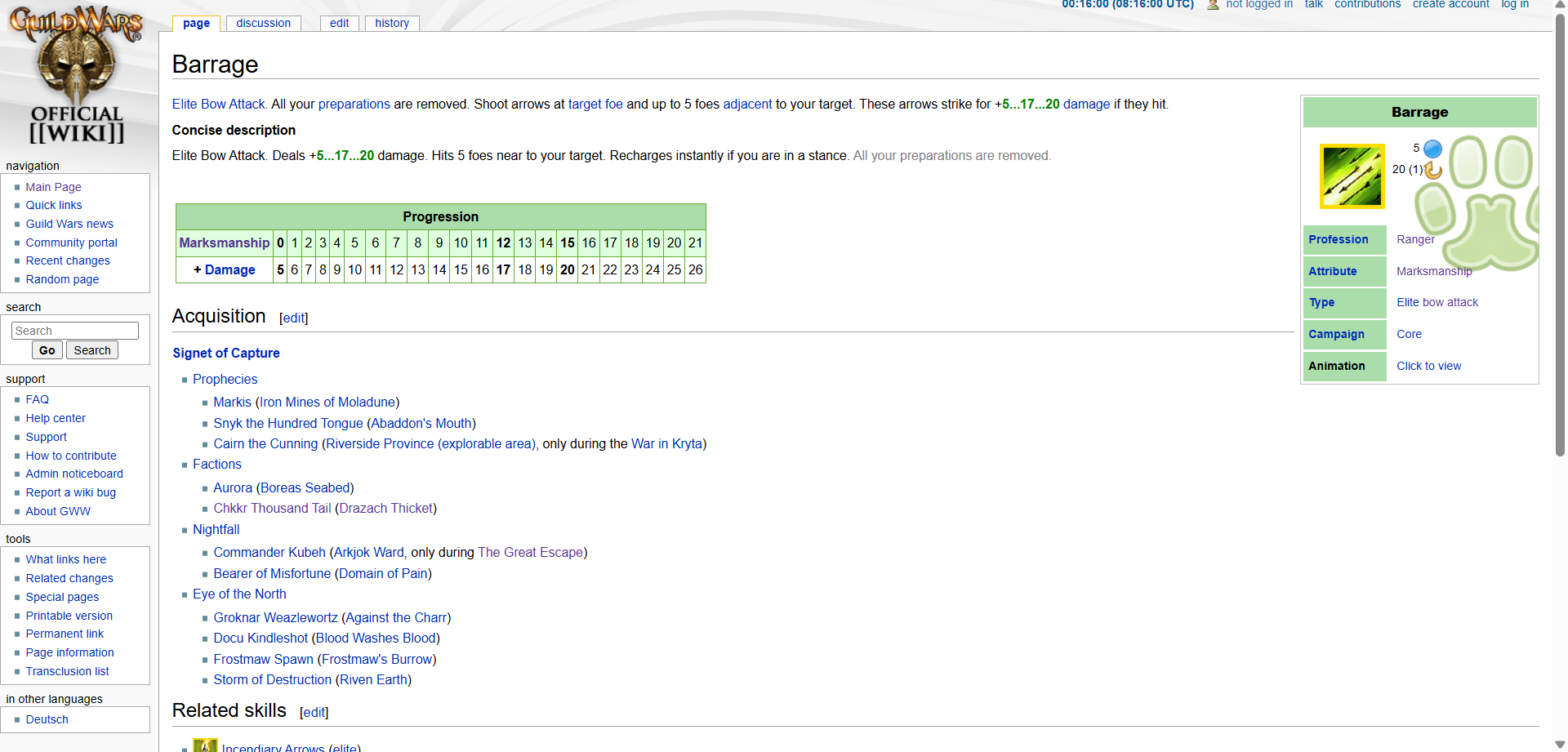Open How to contribute link
The image size is (1568, 752).
pos(71,456)
